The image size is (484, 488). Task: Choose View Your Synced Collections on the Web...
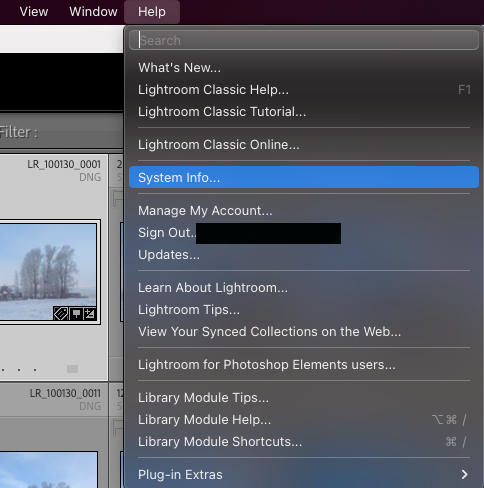coord(304,332)
